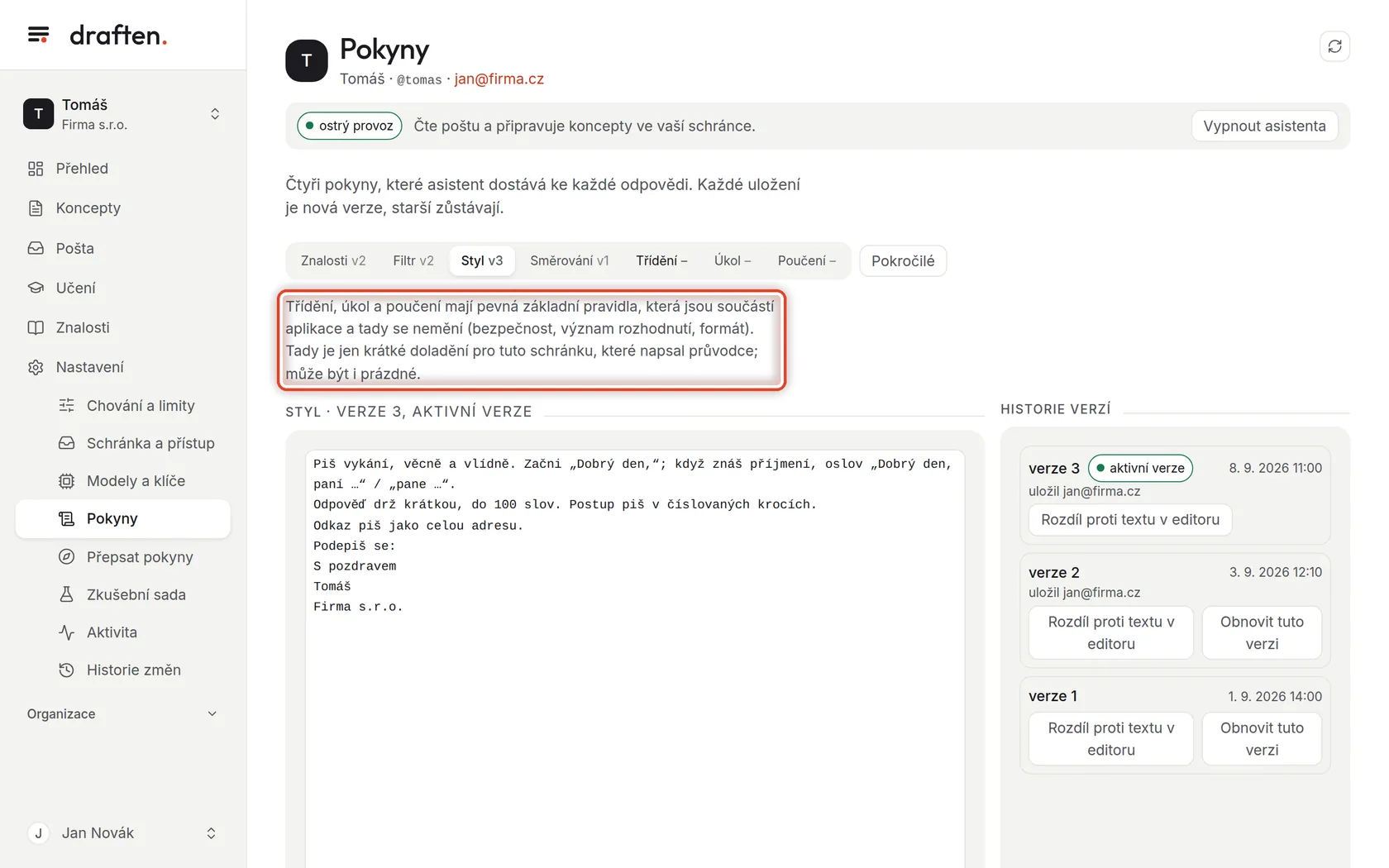The height and width of the screenshot is (868, 1389).
Task: Click the jan@firma.cz link in header
Action: (x=499, y=79)
